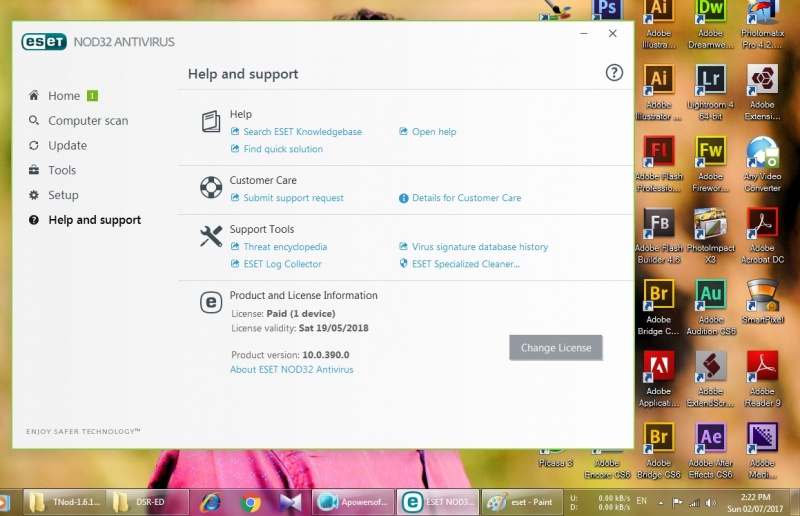Select the Adobe Acrobat DC icon
Viewport: 800px width, 516px height.
click(x=762, y=236)
